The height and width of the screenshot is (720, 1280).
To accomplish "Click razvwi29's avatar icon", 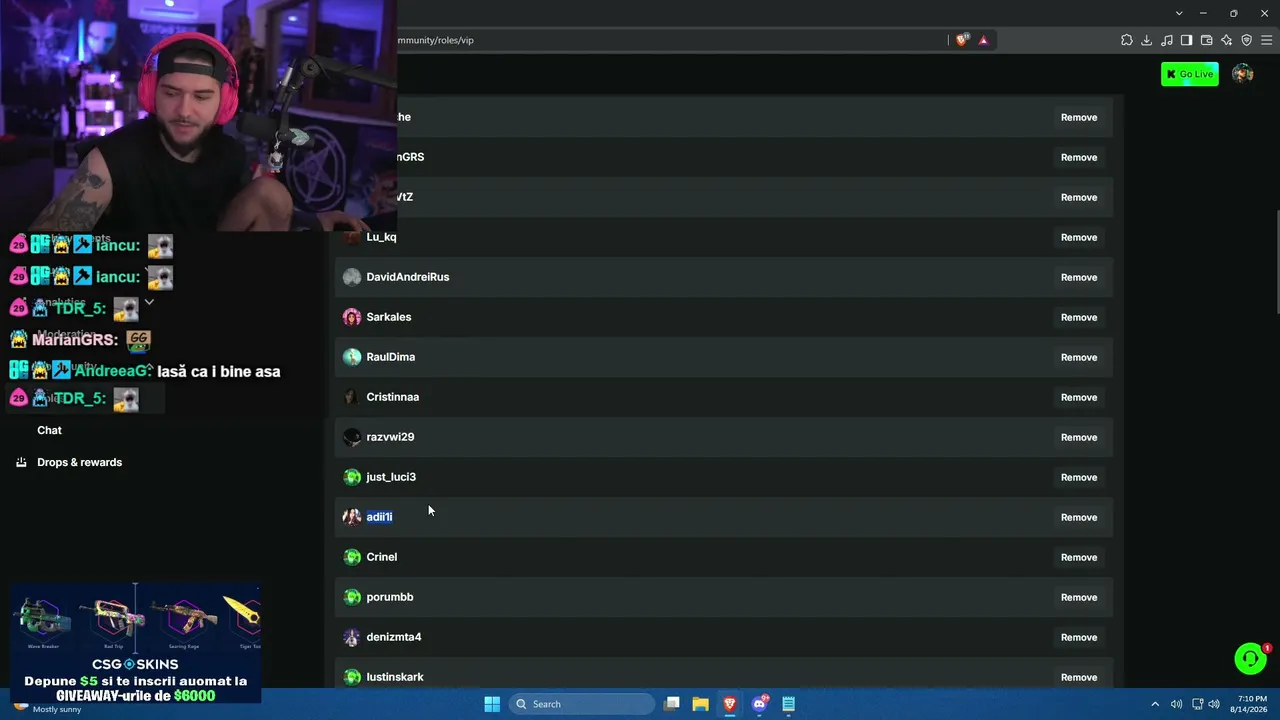I will 352,437.
